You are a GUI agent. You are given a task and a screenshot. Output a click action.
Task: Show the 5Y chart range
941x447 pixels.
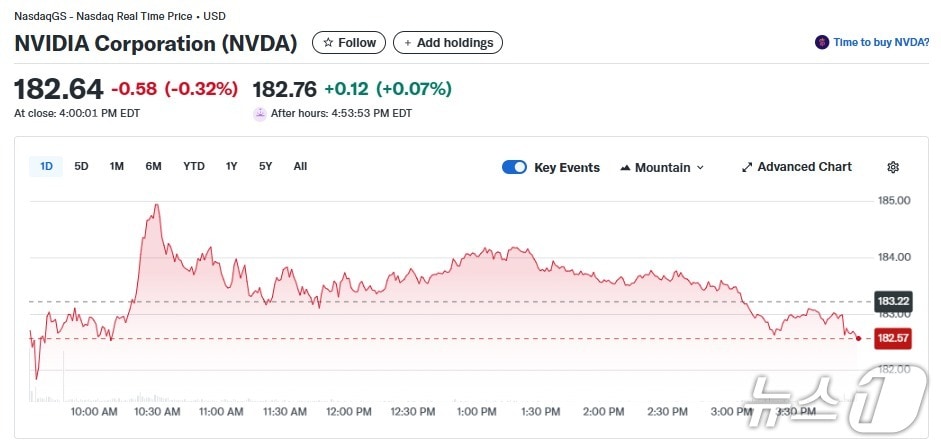[265, 166]
